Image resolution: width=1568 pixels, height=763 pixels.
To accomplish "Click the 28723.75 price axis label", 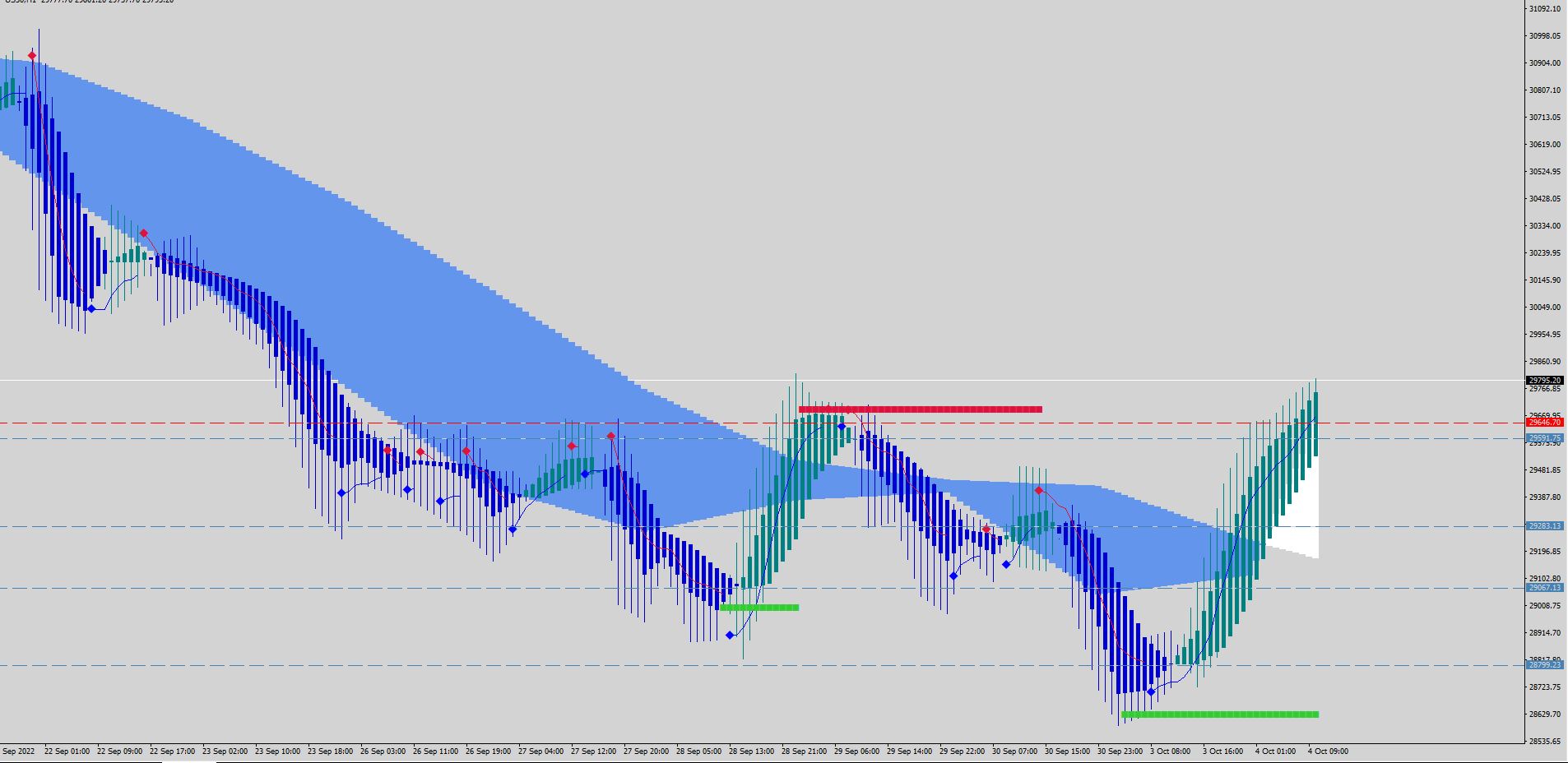I will [x=1544, y=687].
